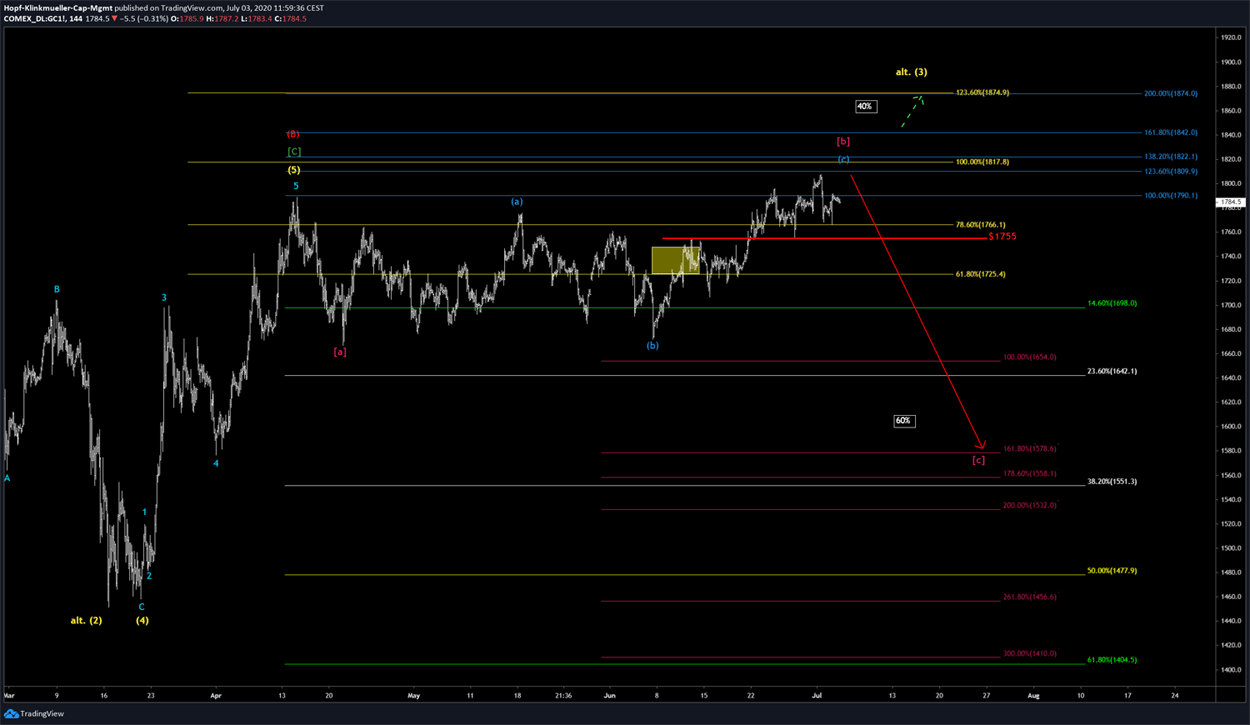Click the yellow highlighted rectangle zone
Screen dimensions: 1250x725
[x=675, y=259]
